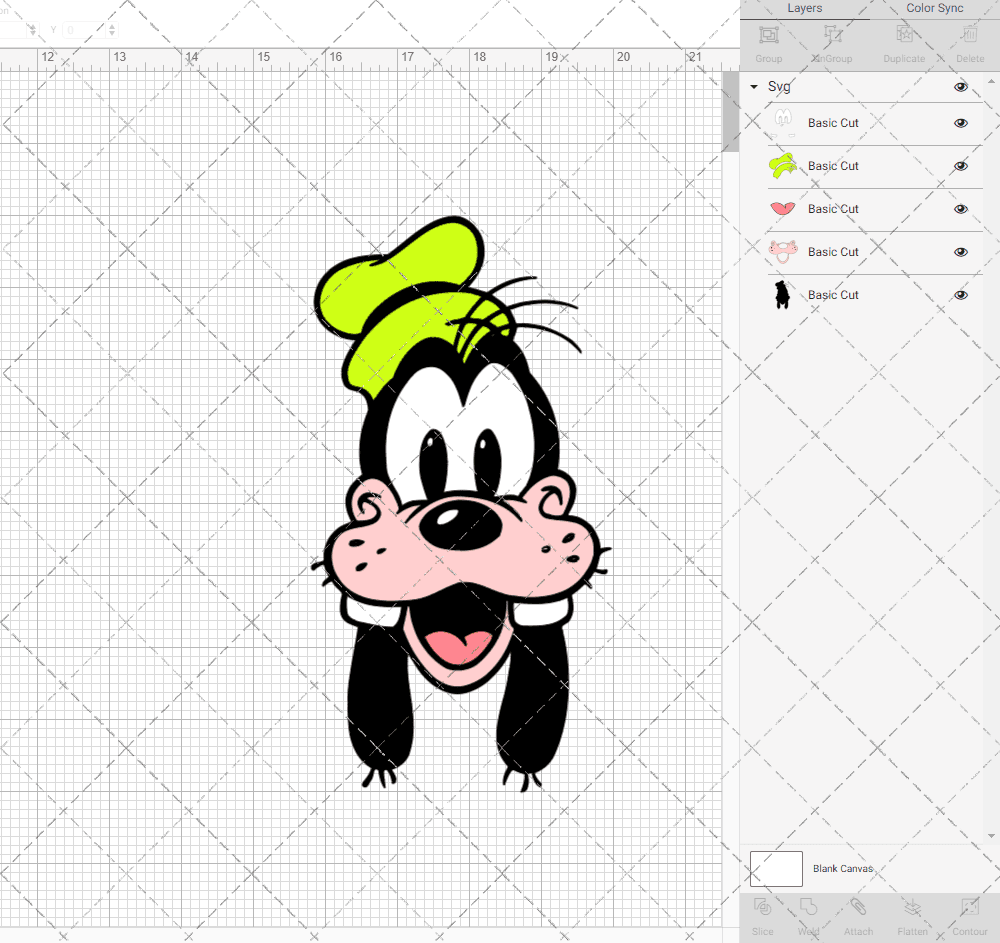Switch to the Layers tab

pyautogui.click(x=804, y=8)
